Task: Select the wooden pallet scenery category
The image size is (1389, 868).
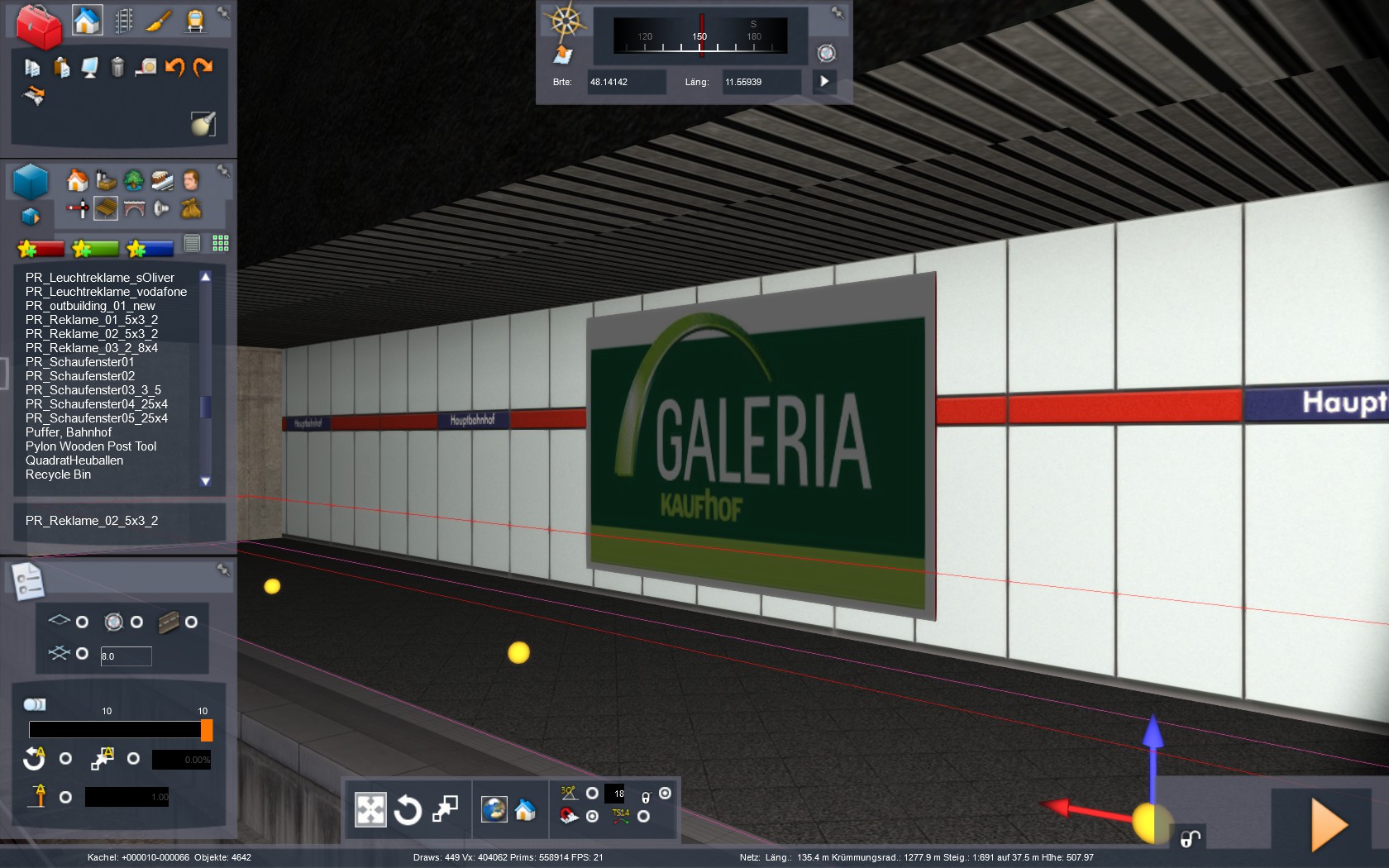Action: pyautogui.click(x=106, y=208)
